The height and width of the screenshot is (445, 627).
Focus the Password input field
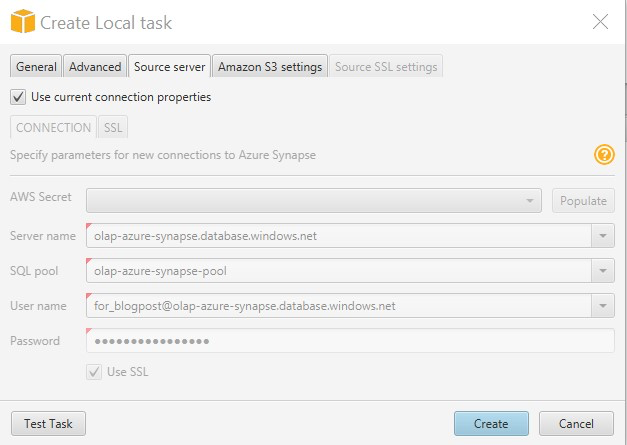pyautogui.click(x=350, y=341)
